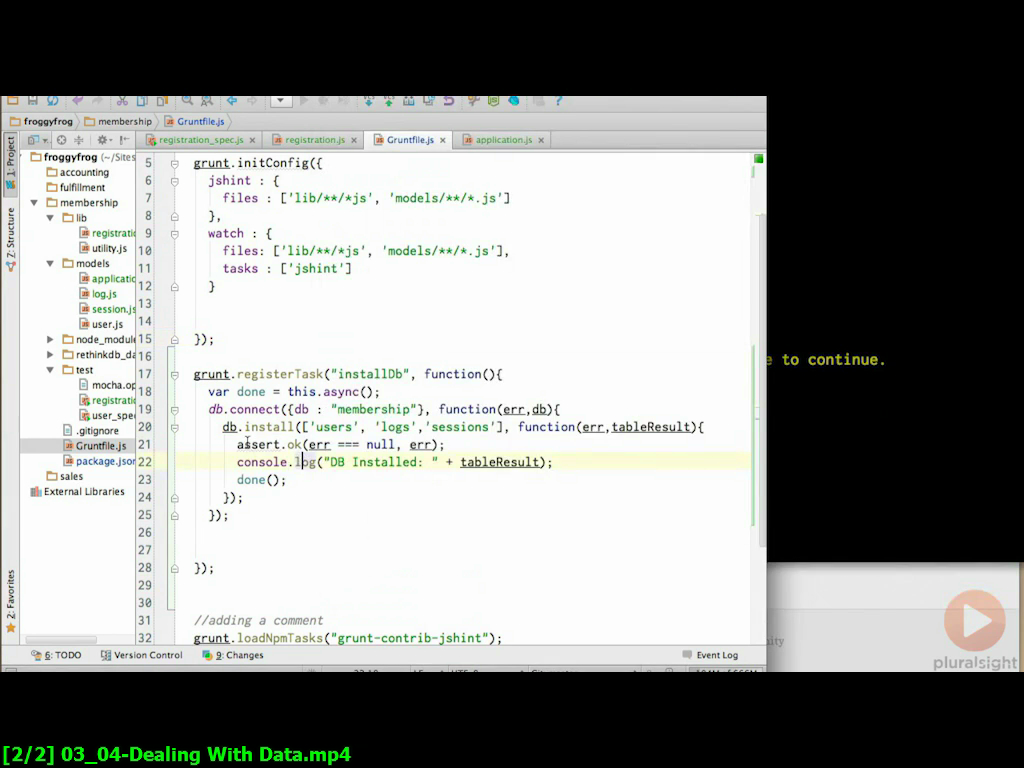Collapse the models folder
1024x768 pixels.
point(50,264)
